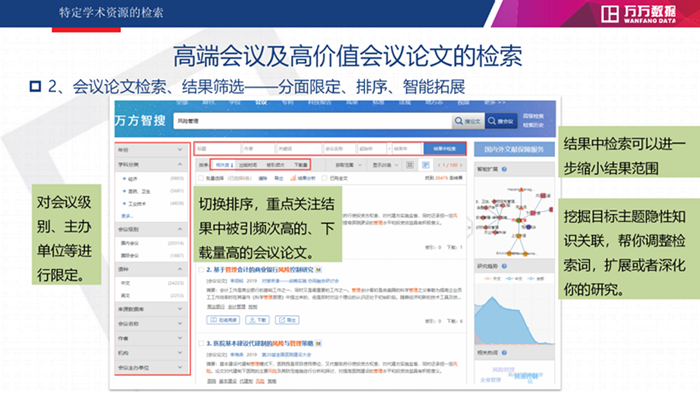This screenshot has width=700, height=393.
Task: Click the 搜论文 magnifier search button
Action: point(467,121)
